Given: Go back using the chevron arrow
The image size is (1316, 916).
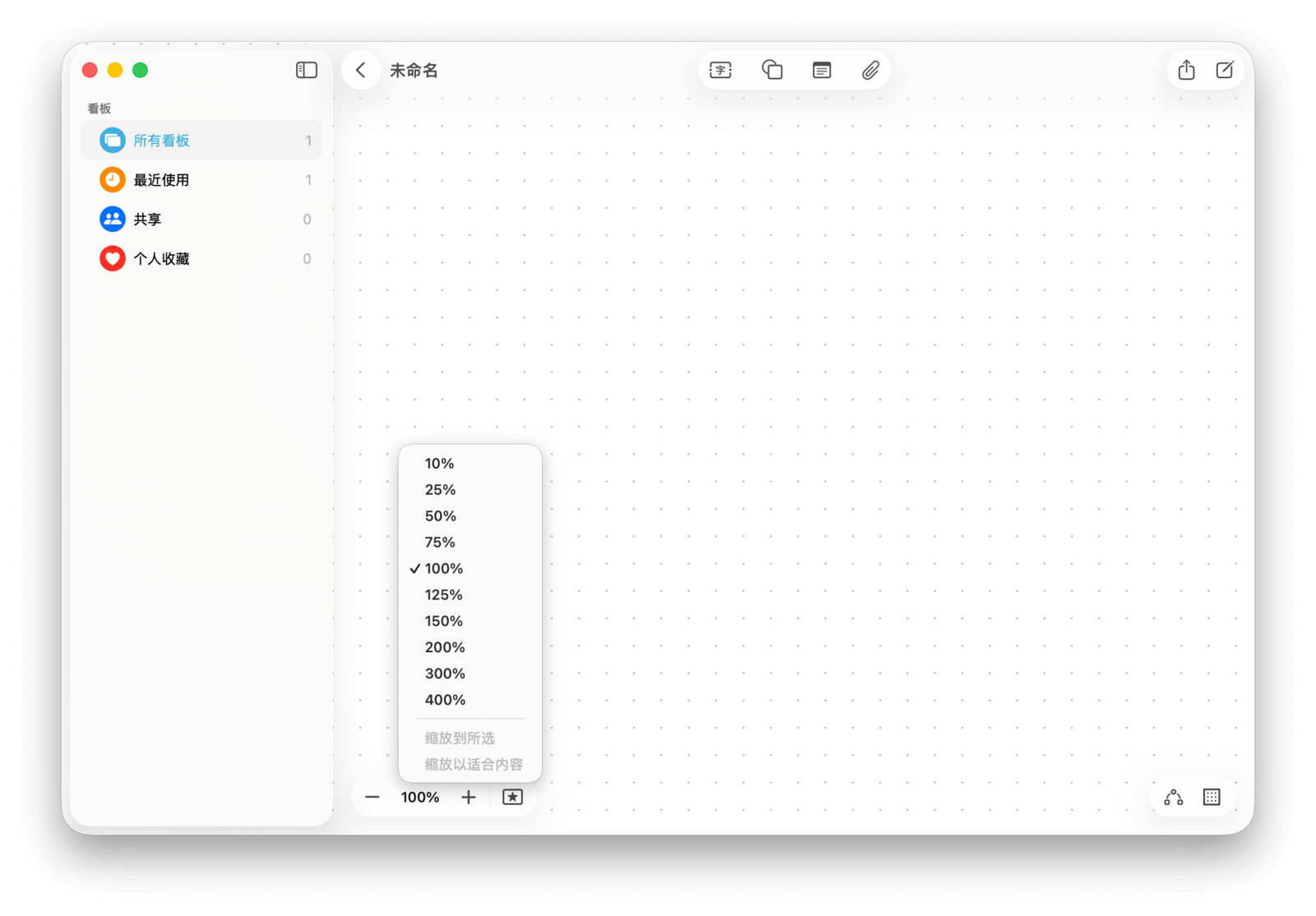Looking at the screenshot, I should point(360,70).
